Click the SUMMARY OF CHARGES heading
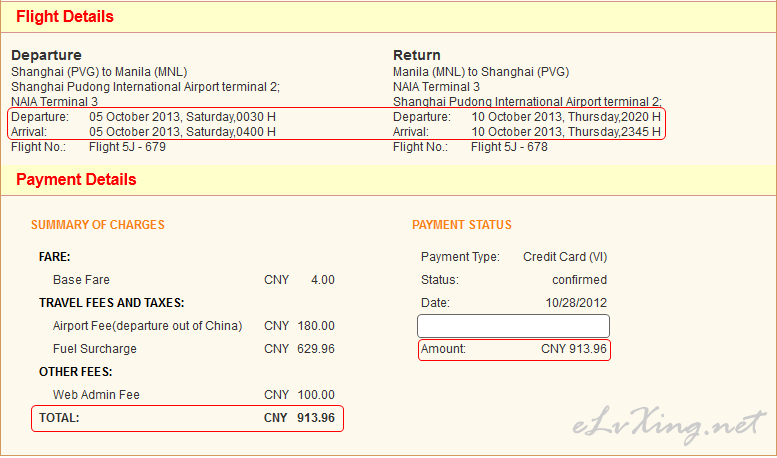This screenshot has width=777, height=458. point(98,225)
